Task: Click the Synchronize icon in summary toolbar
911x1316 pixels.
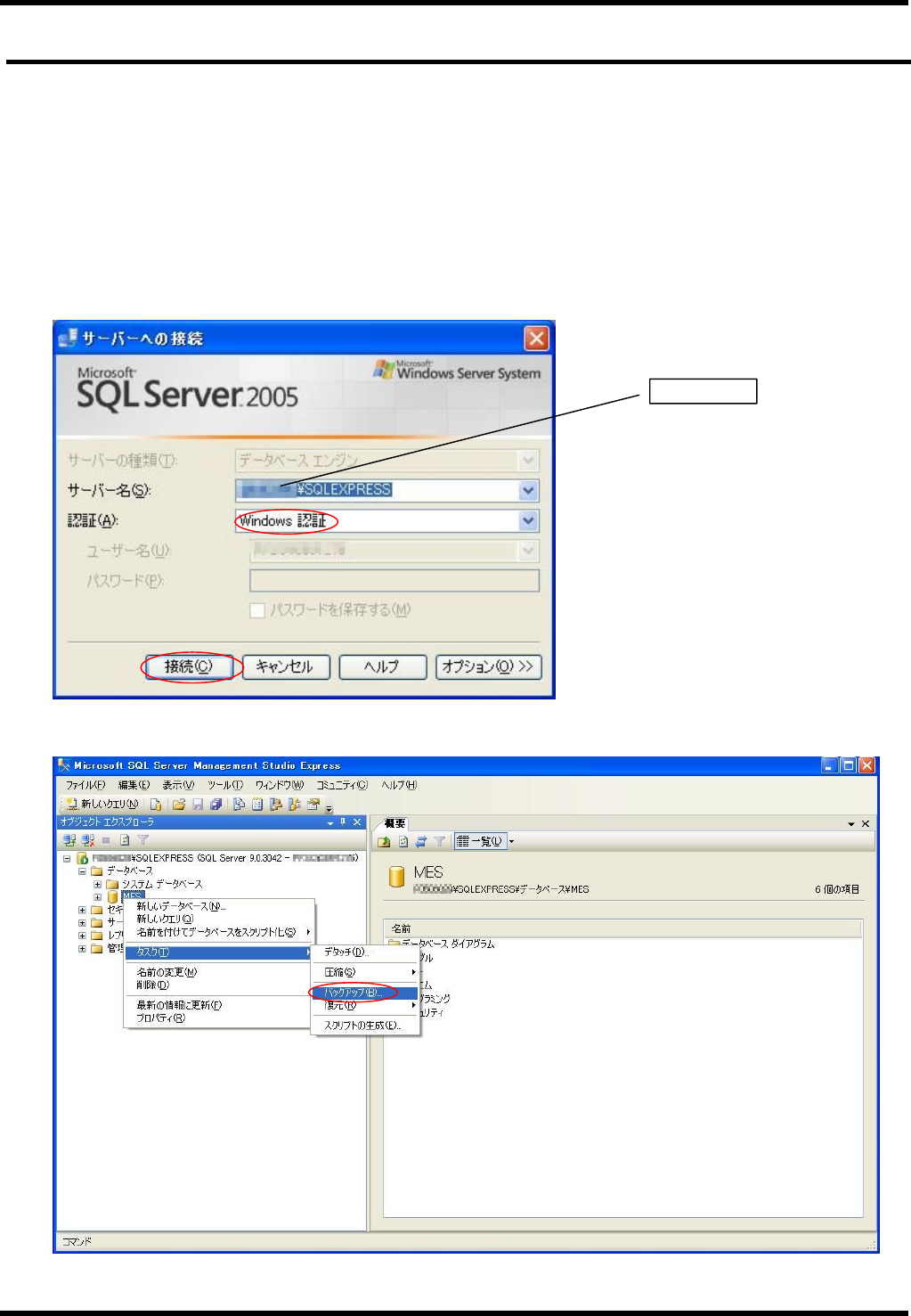Action: pos(421,841)
